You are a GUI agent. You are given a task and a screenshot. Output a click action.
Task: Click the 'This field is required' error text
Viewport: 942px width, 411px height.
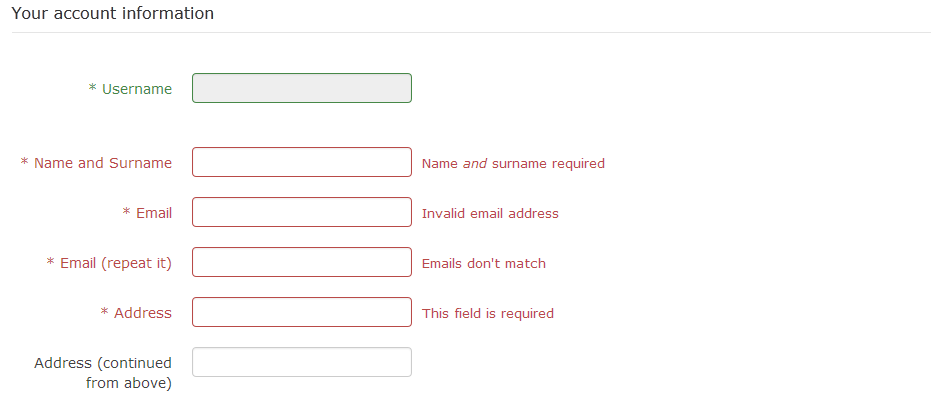click(x=488, y=313)
